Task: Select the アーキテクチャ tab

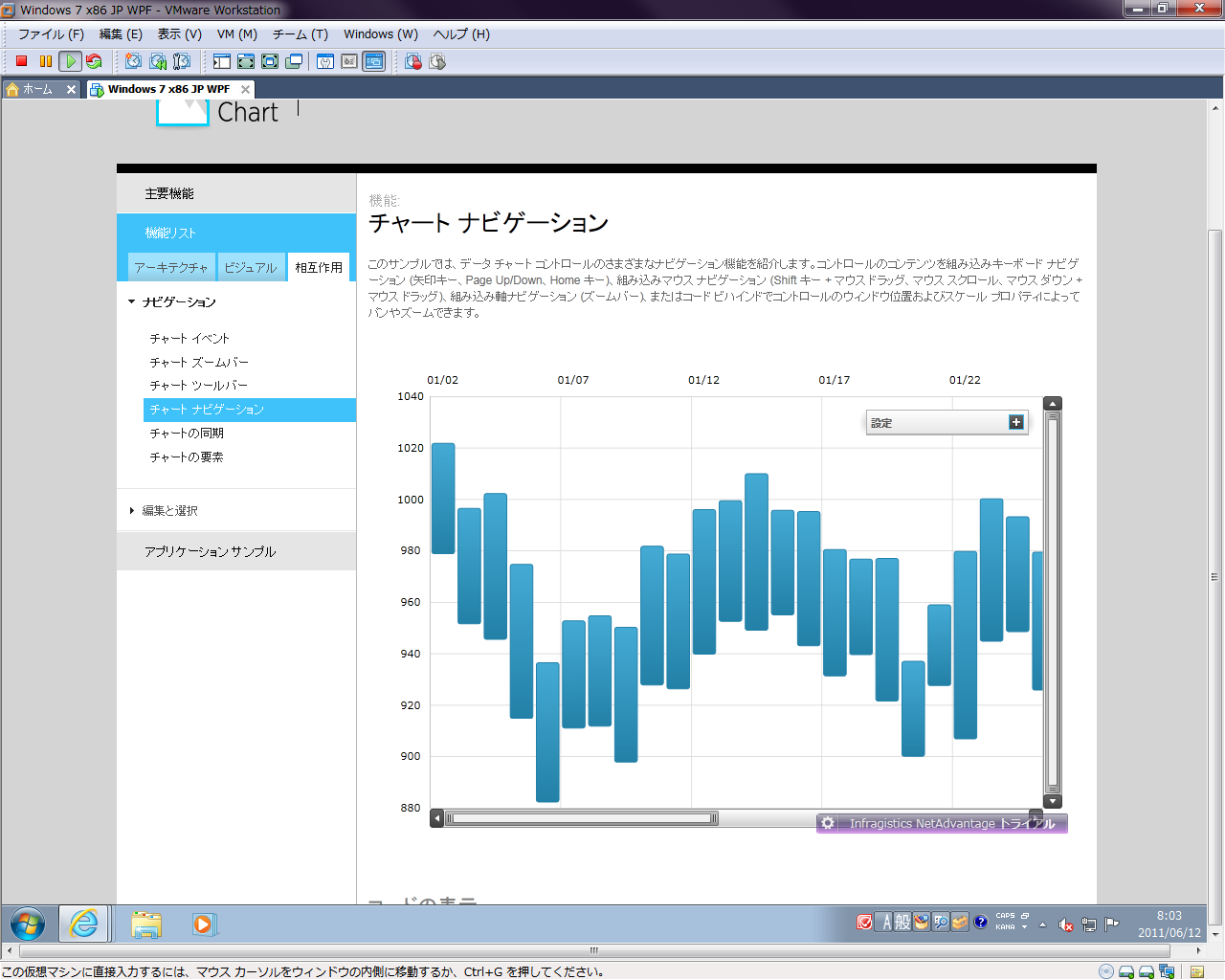Action: point(171,267)
